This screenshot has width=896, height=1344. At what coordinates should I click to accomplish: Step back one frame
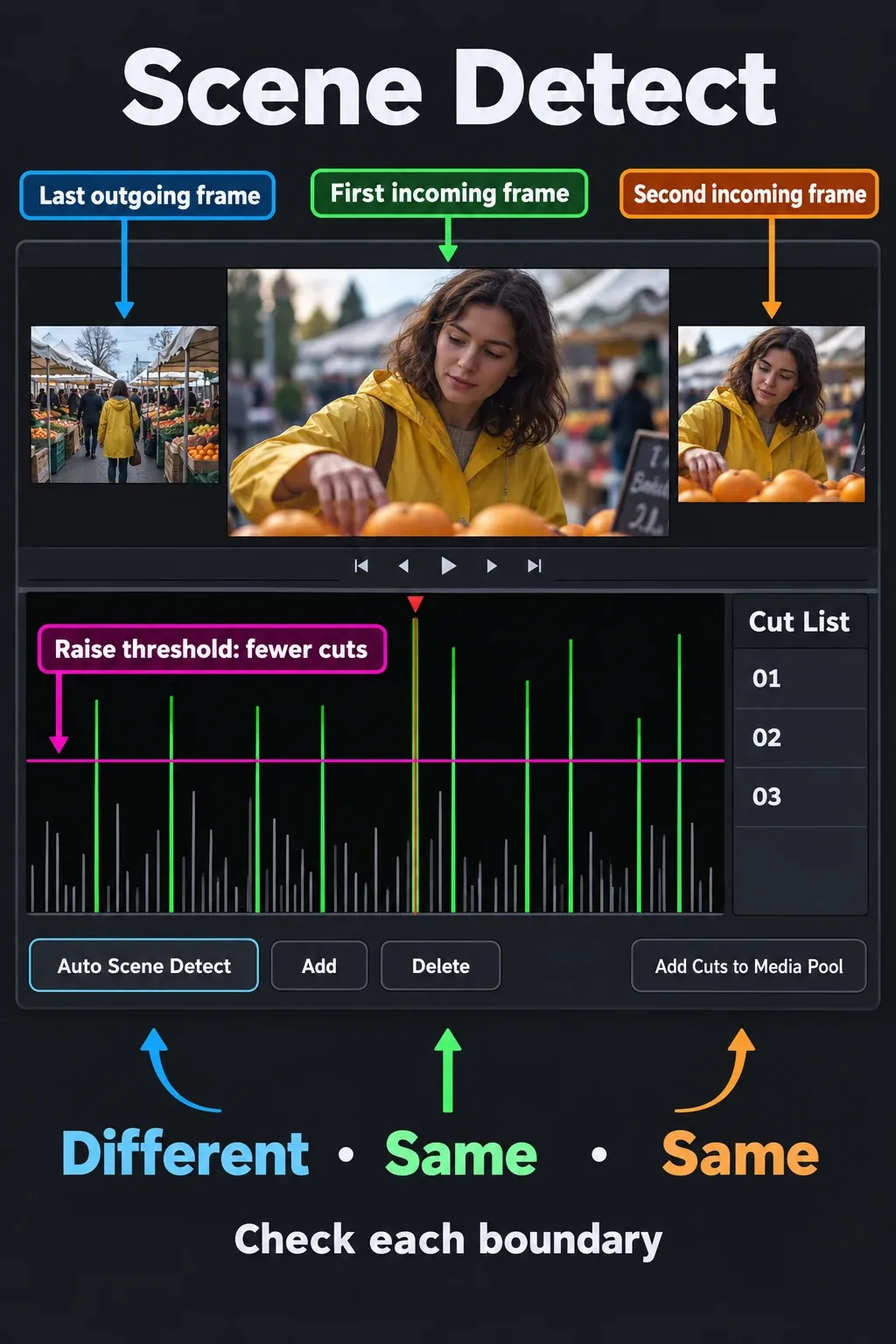point(403,566)
